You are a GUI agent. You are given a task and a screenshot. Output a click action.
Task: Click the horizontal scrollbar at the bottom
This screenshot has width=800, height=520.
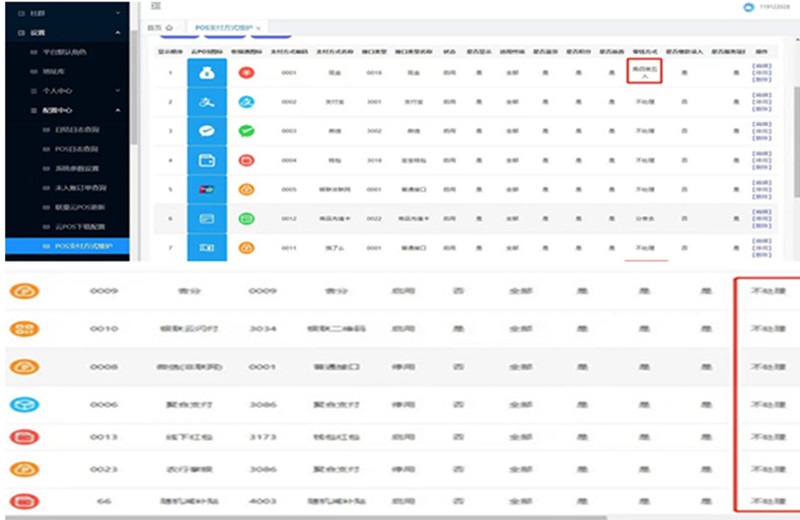pos(300,516)
